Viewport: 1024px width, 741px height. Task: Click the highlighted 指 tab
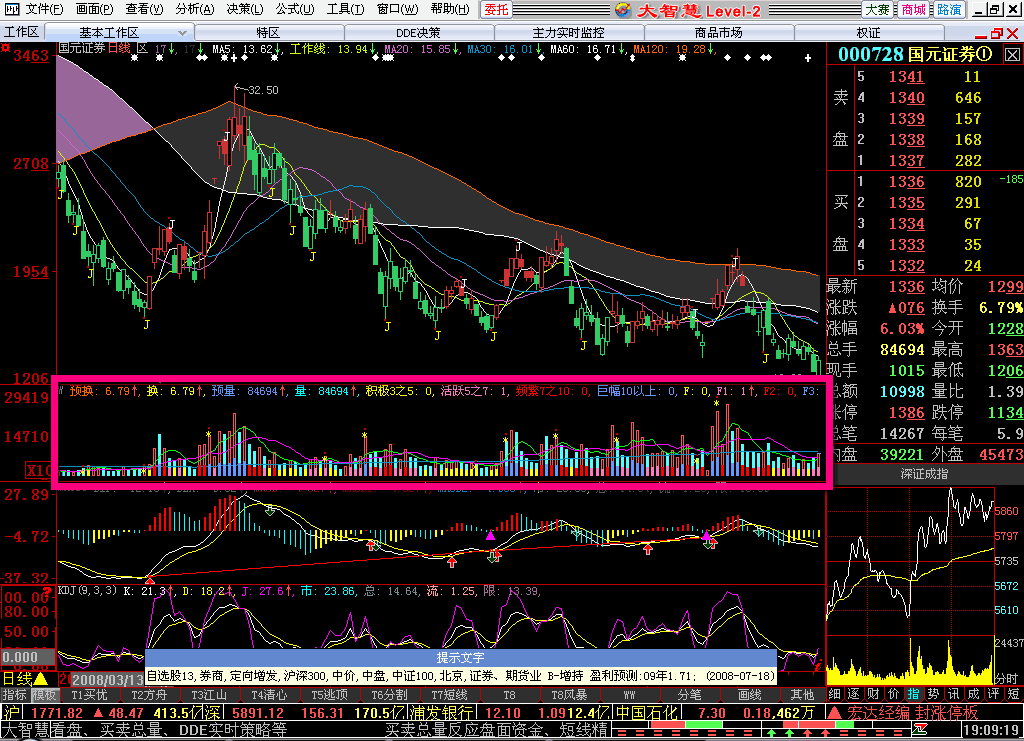(913, 694)
